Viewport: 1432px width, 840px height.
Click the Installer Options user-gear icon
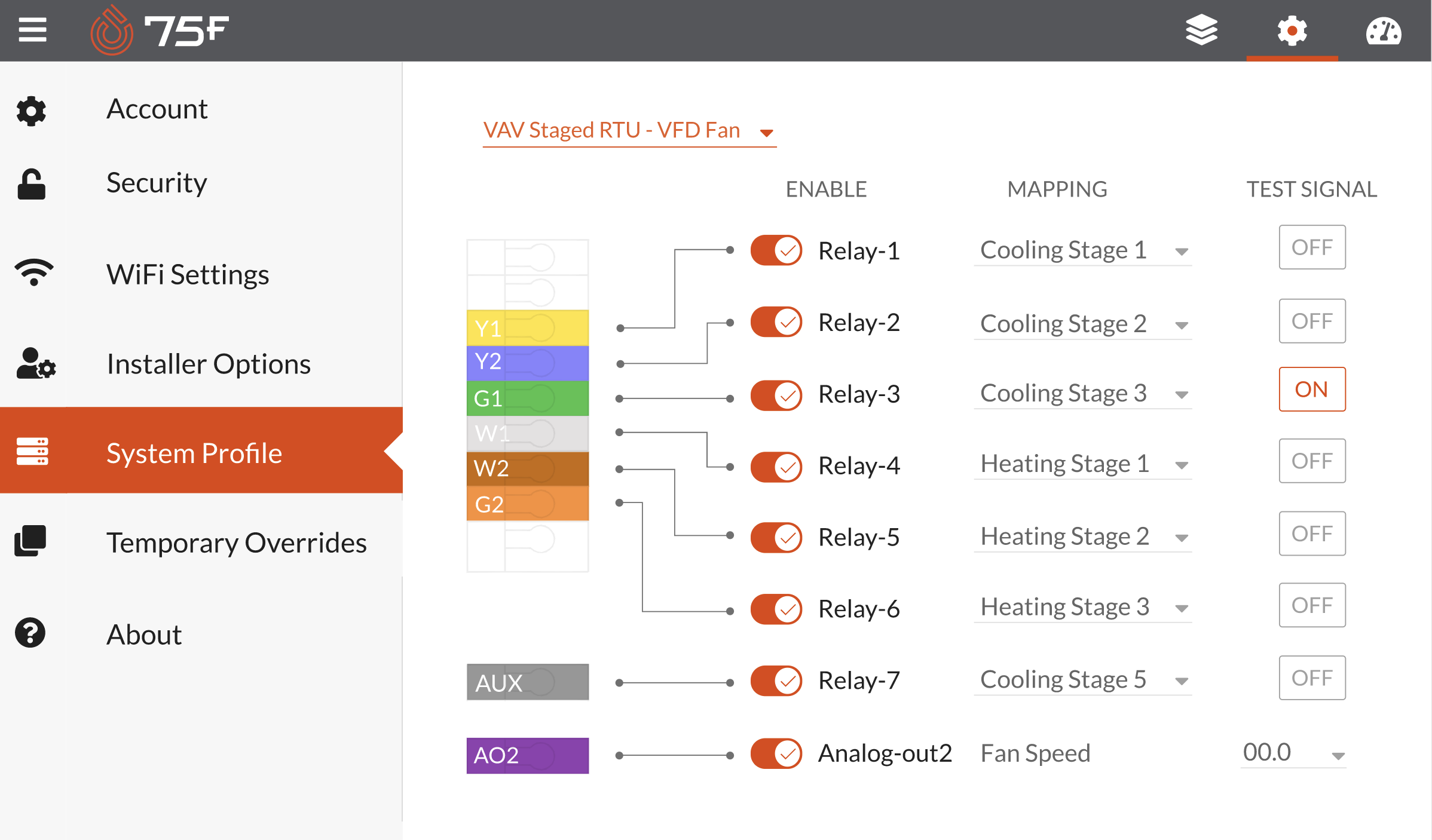pyautogui.click(x=35, y=364)
